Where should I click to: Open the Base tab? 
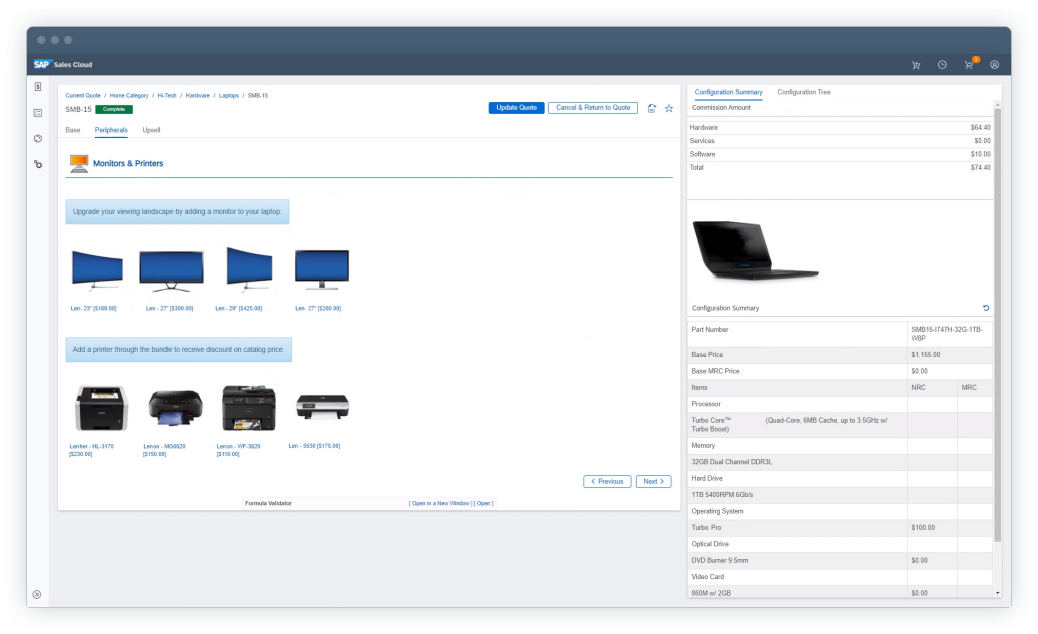pos(73,130)
